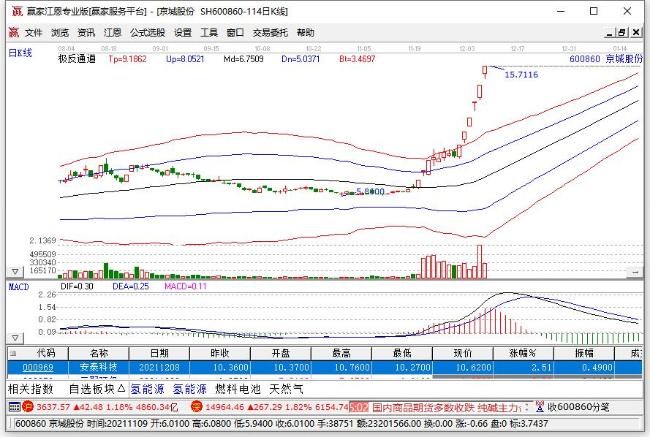650x437 pixels.
Task: Click the 600860 京城股份 stock title
Action: [606, 59]
